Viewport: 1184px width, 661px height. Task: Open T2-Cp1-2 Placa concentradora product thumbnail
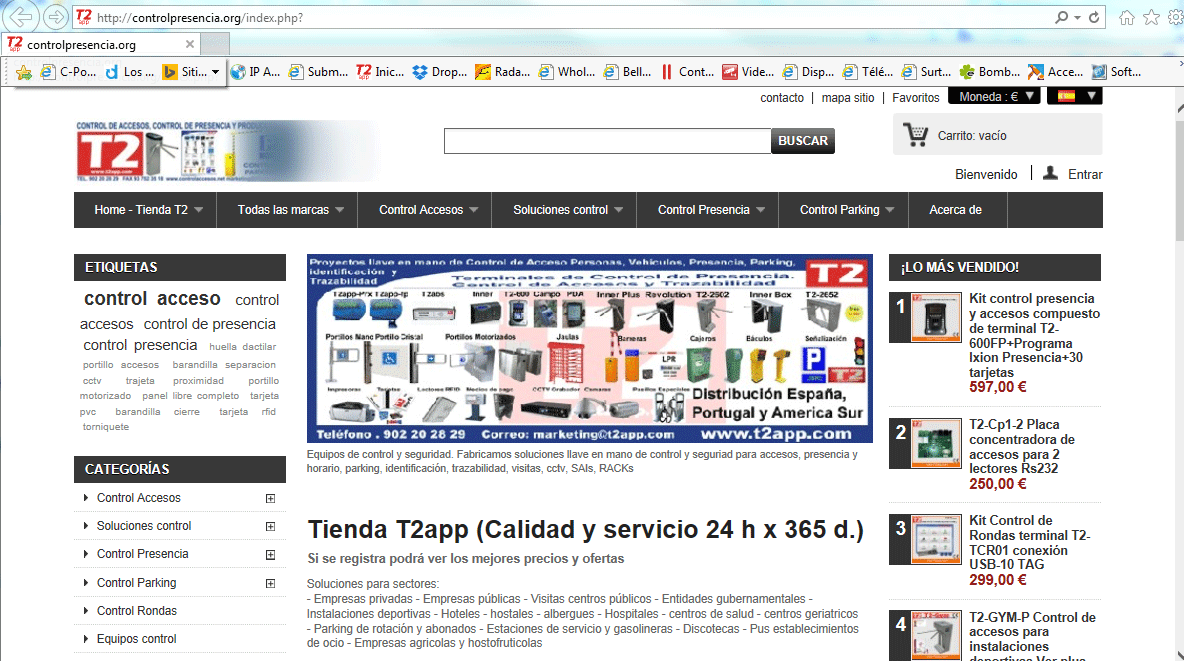[936, 443]
